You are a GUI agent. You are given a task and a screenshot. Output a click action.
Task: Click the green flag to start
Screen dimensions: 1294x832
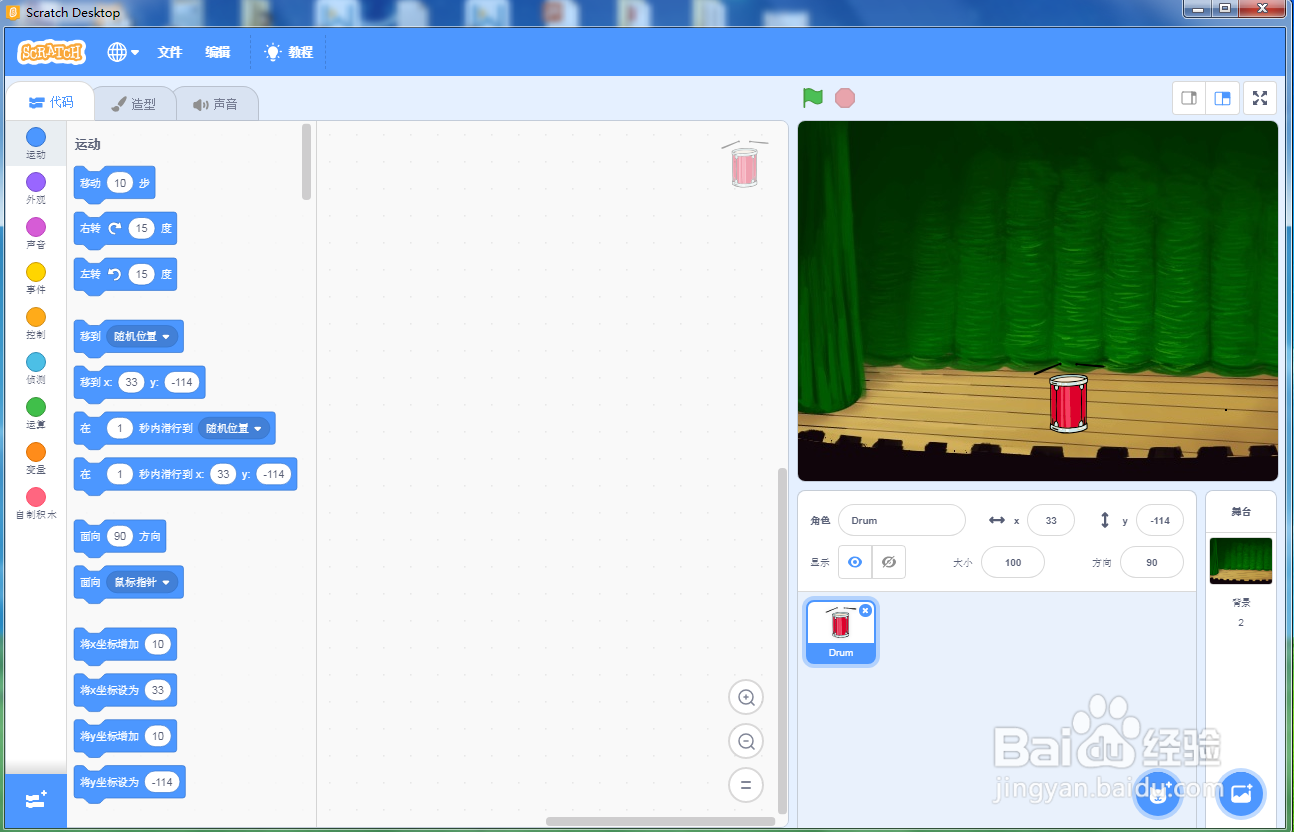813,98
